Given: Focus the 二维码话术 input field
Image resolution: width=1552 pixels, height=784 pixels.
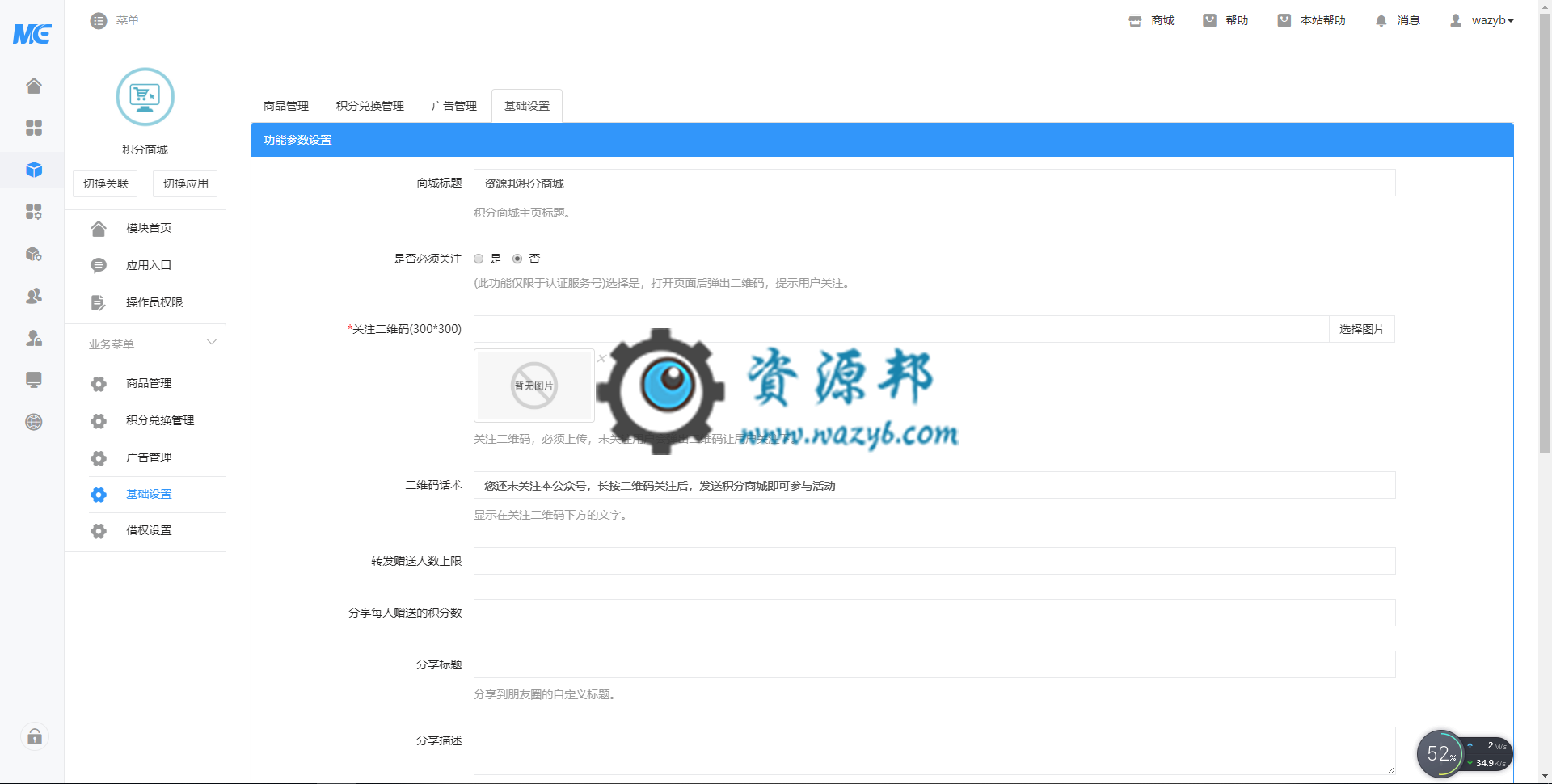Looking at the screenshot, I should [934, 485].
